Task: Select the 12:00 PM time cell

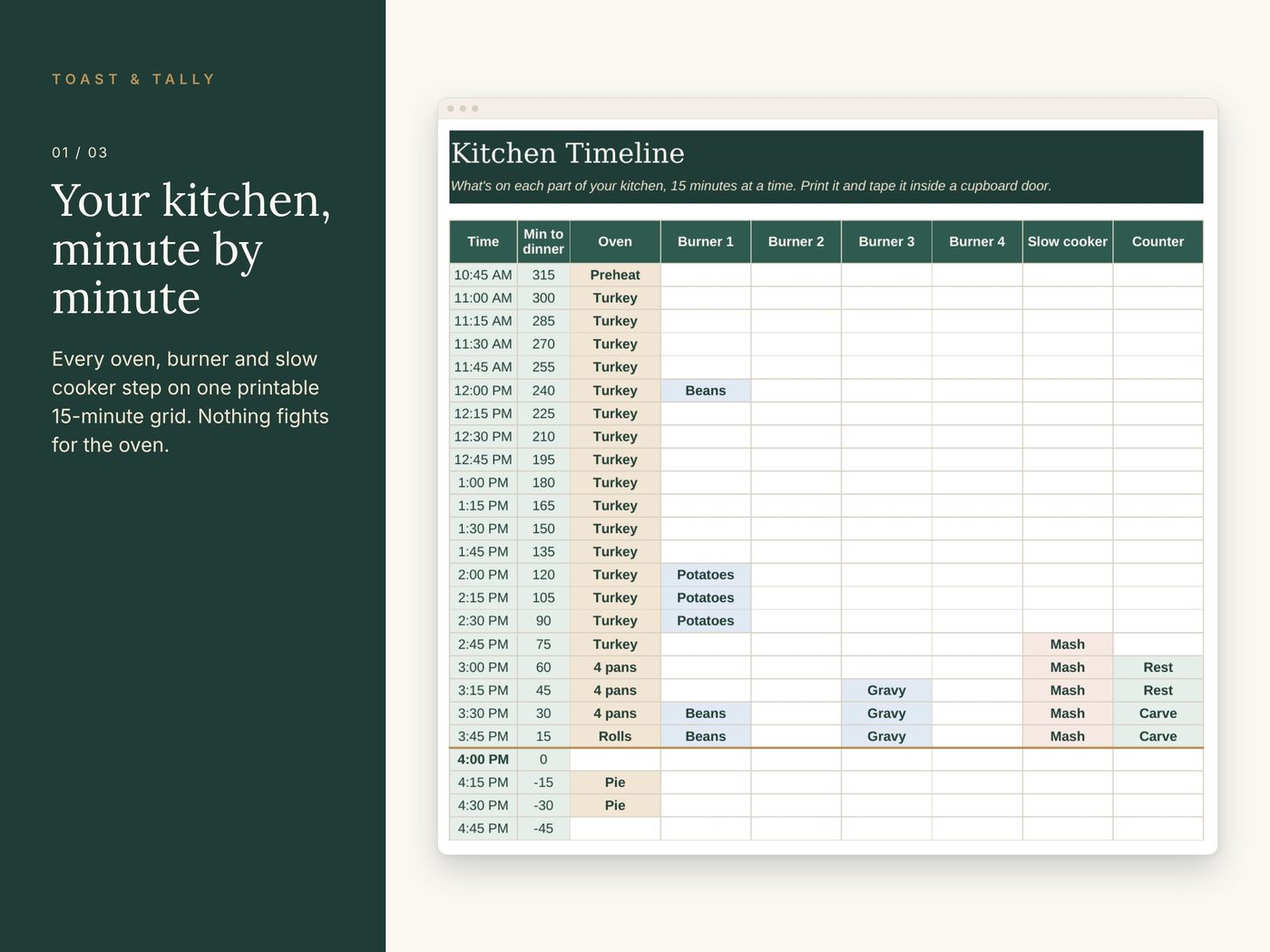Action: pos(484,391)
